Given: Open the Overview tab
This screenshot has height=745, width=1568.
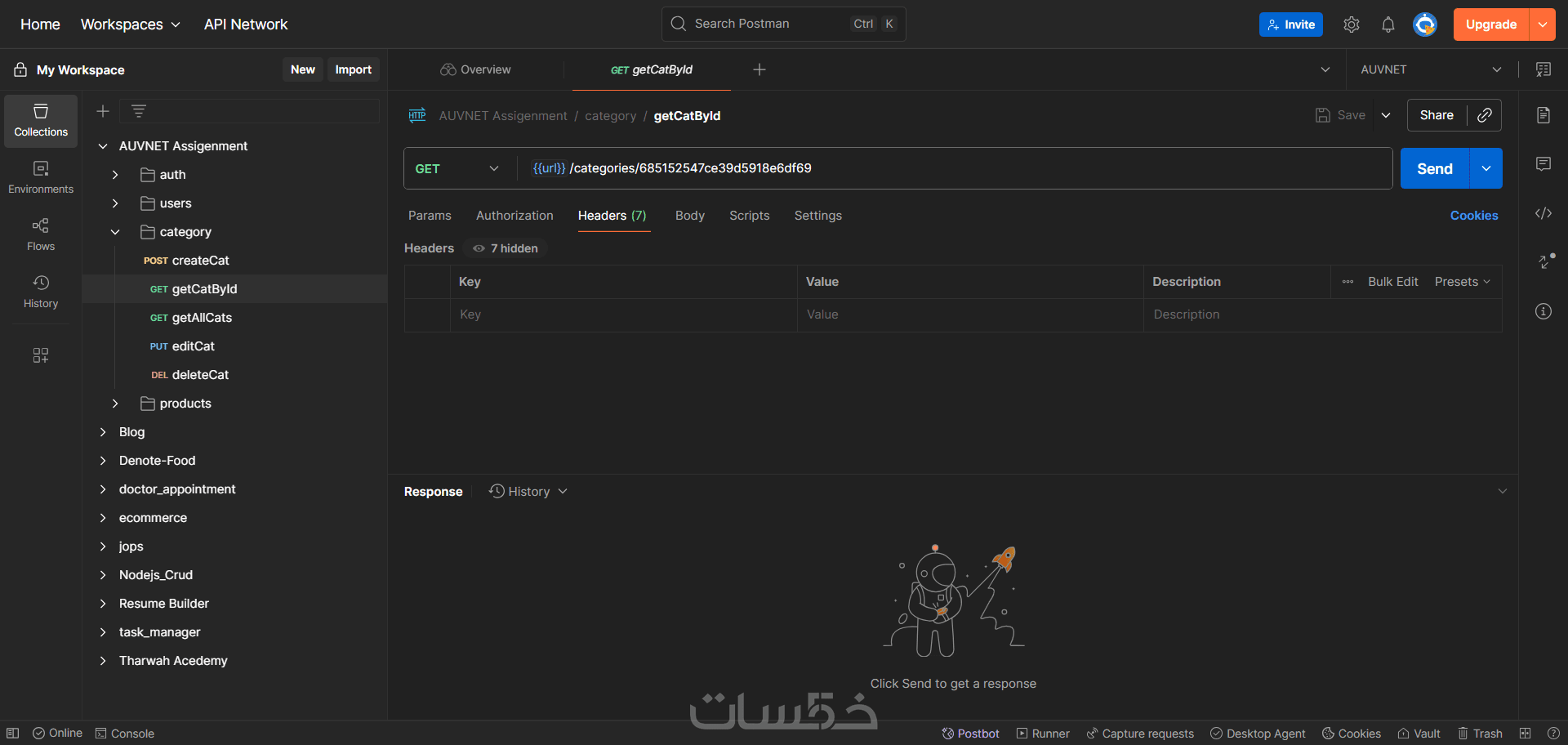Looking at the screenshot, I should tap(475, 69).
